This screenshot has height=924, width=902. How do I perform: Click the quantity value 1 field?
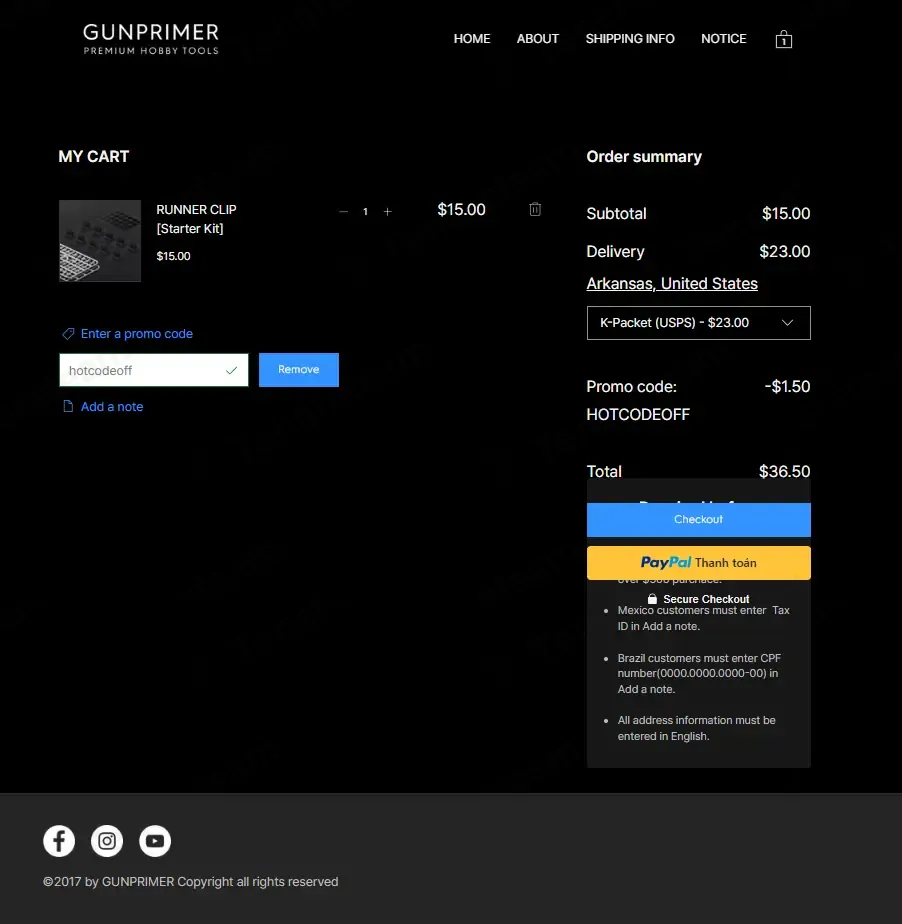(365, 212)
